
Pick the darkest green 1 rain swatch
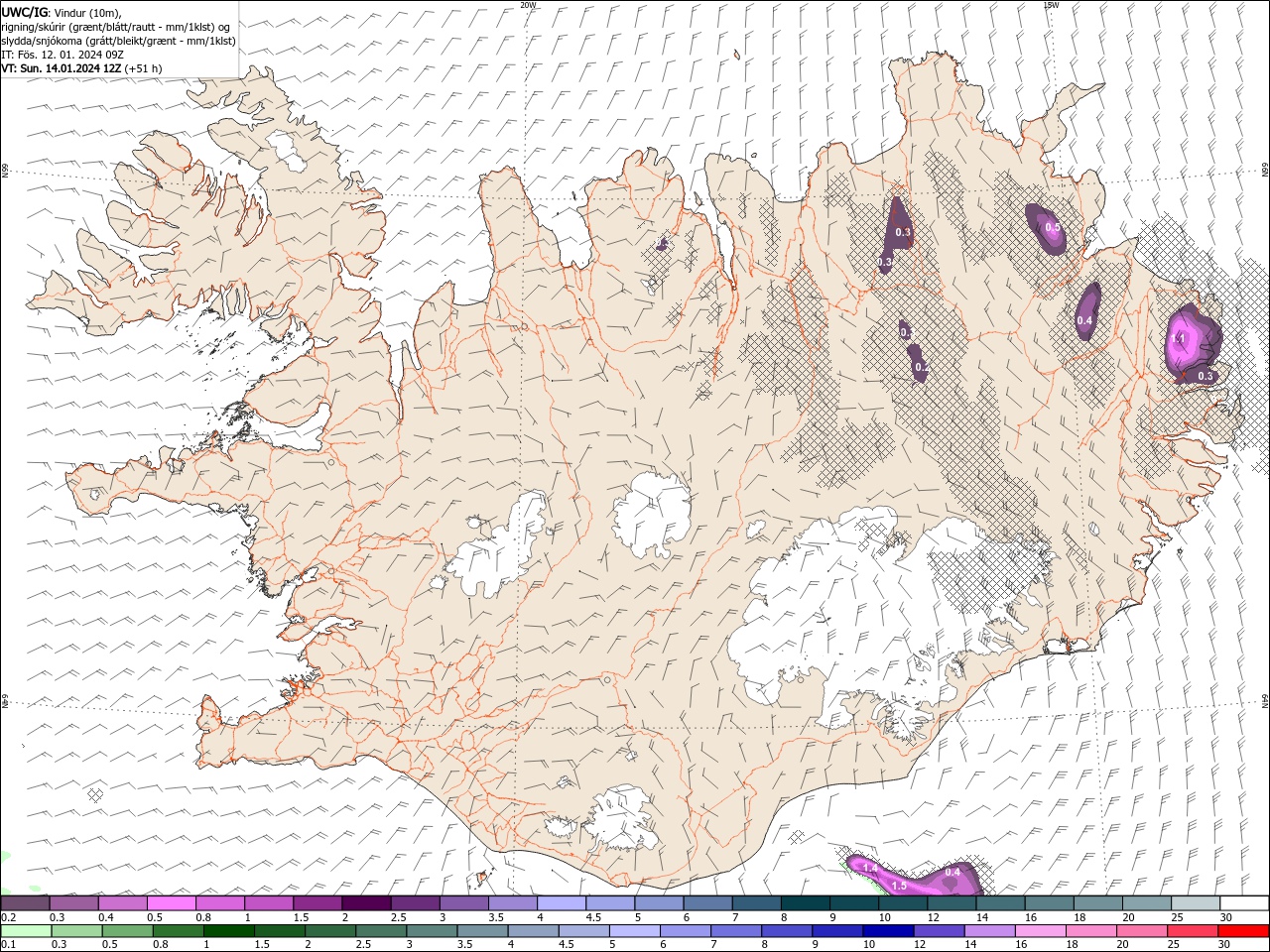[228, 931]
